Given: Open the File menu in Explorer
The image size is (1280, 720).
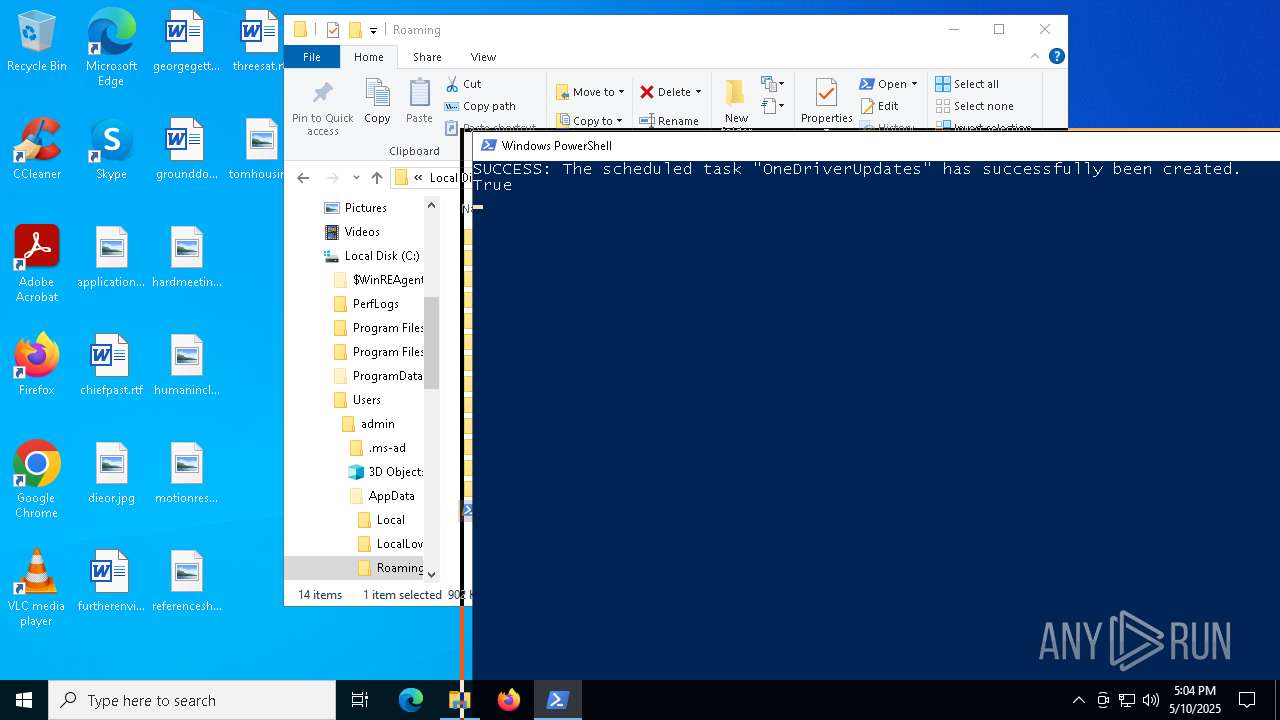Looking at the screenshot, I should tap(312, 57).
